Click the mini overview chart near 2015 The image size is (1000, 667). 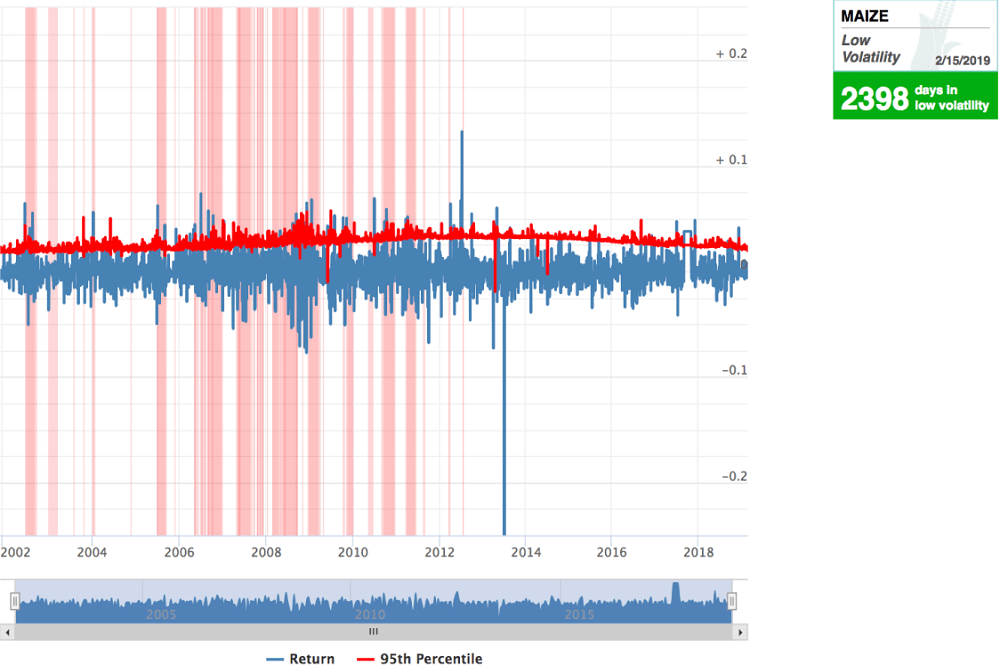tap(580, 600)
